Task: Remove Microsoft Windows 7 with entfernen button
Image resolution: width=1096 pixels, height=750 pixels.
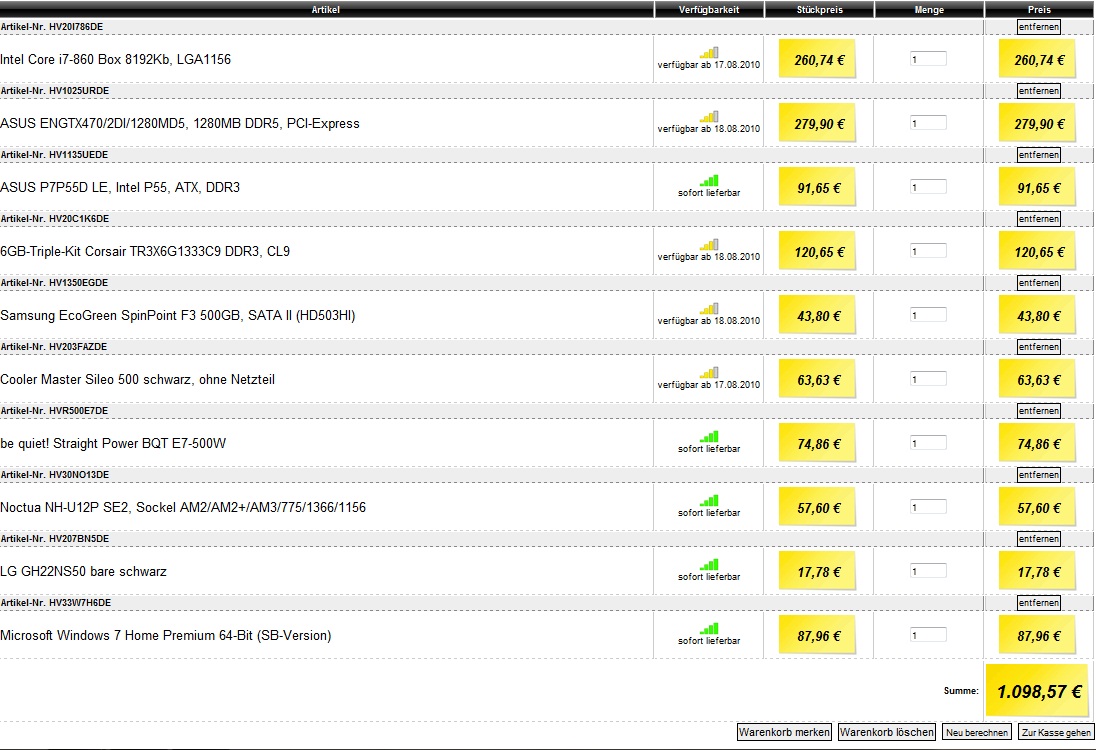Action: pos(1039,603)
